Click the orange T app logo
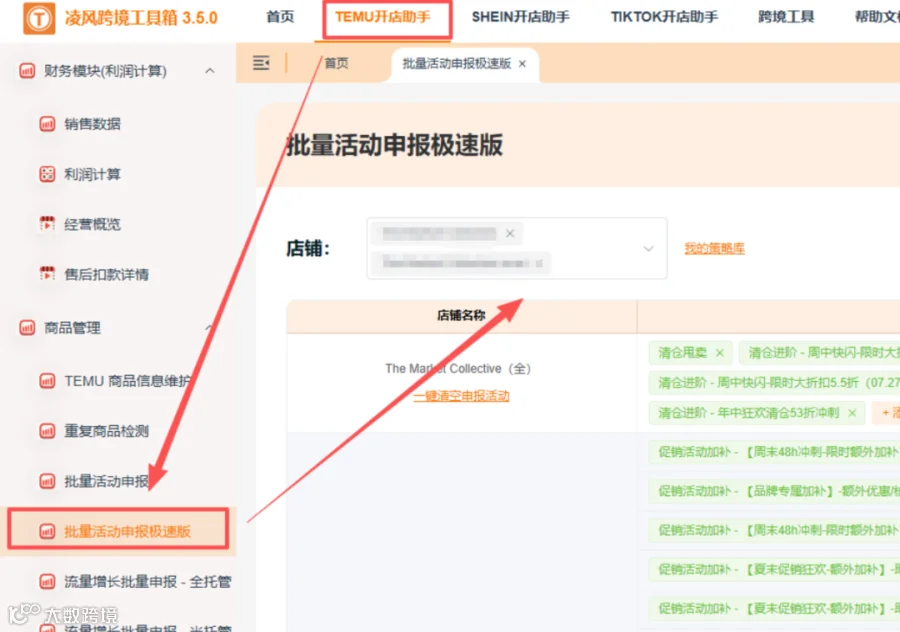The height and width of the screenshot is (632, 900). coord(39,18)
